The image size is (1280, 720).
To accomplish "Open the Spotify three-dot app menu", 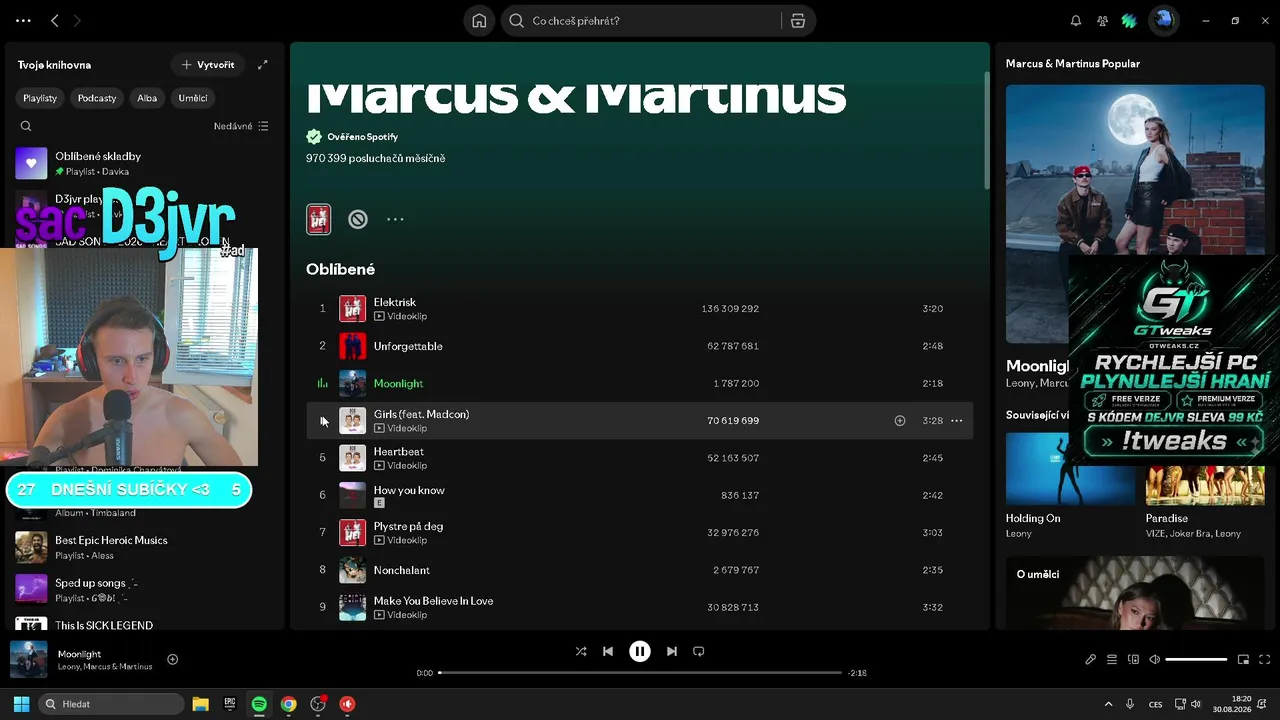I will [x=24, y=20].
